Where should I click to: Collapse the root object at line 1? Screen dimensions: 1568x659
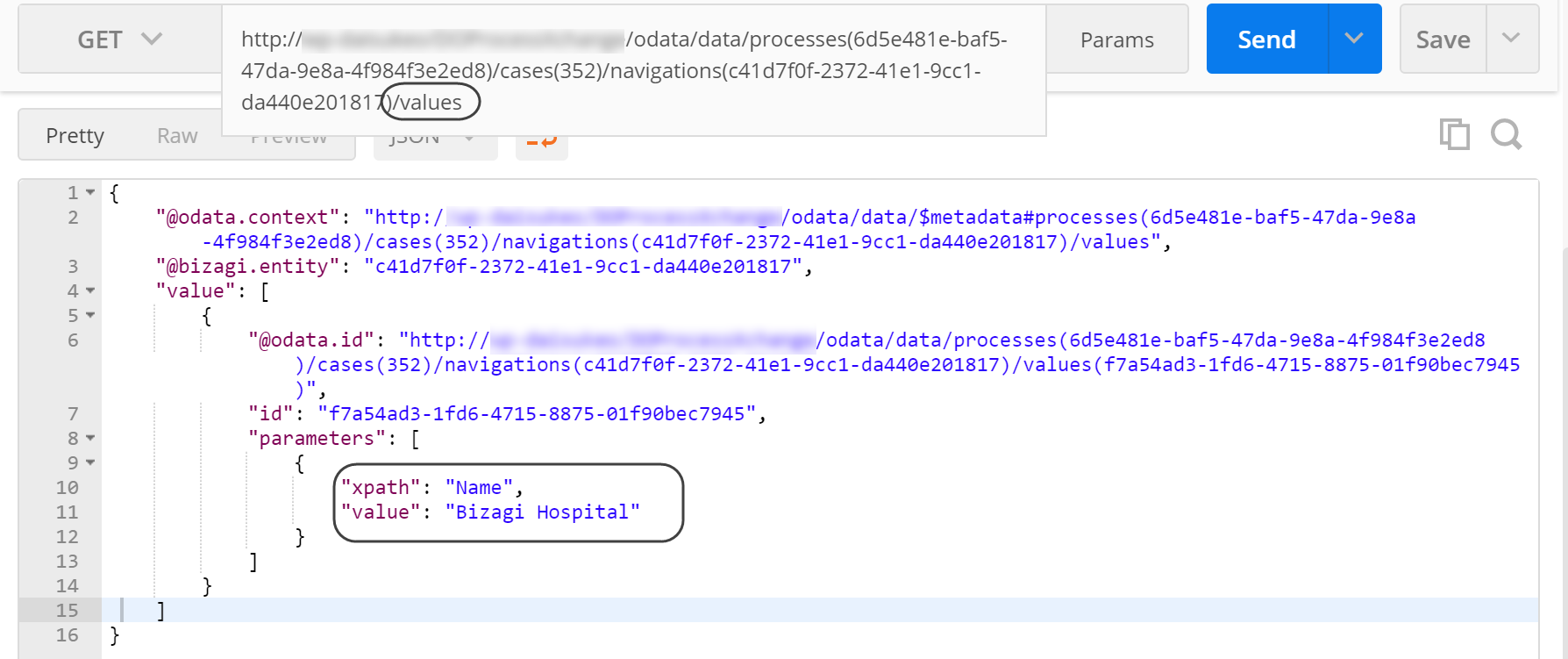(x=90, y=192)
